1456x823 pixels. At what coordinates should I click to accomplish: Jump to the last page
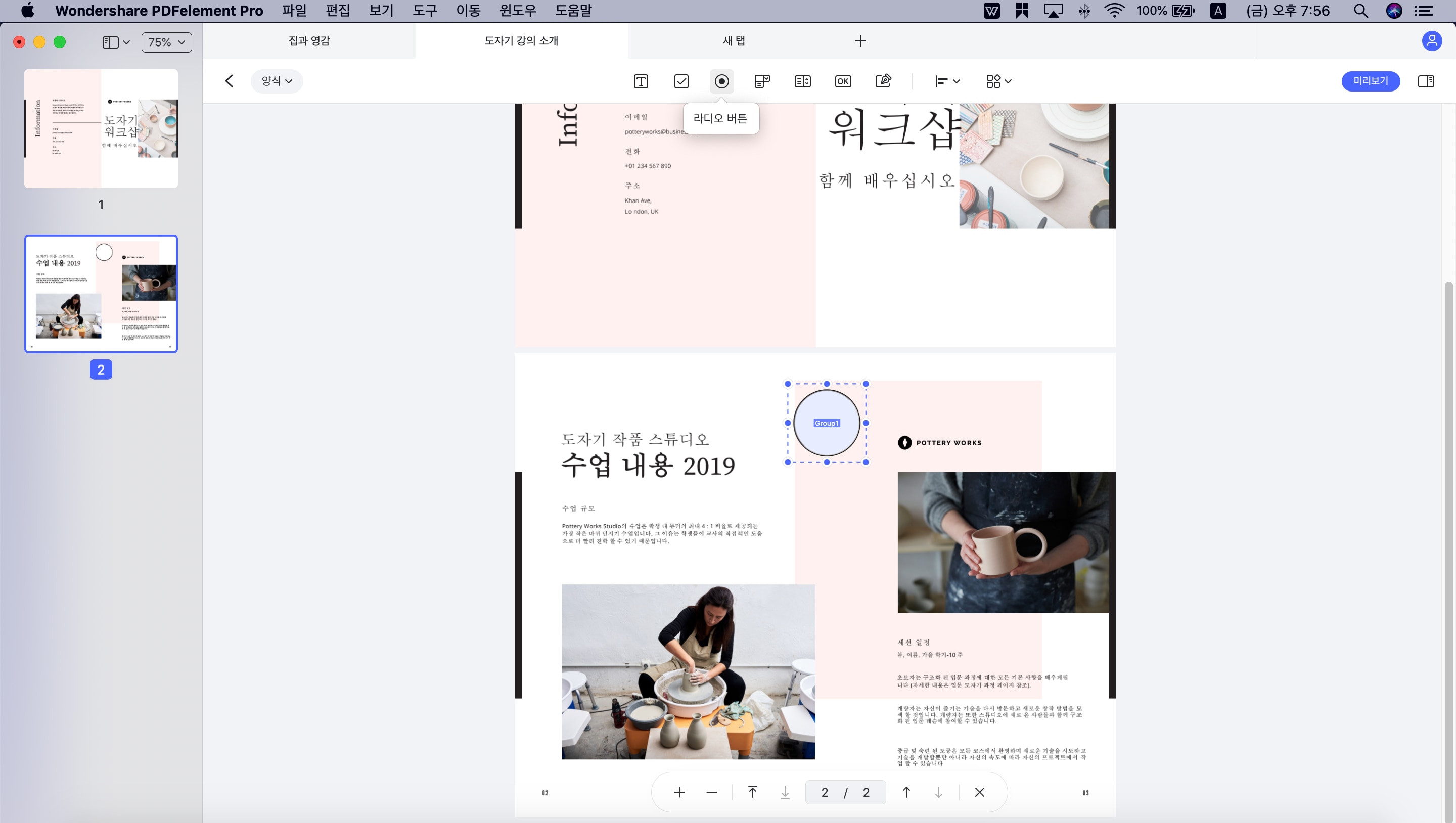pyautogui.click(x=785, y=792)
